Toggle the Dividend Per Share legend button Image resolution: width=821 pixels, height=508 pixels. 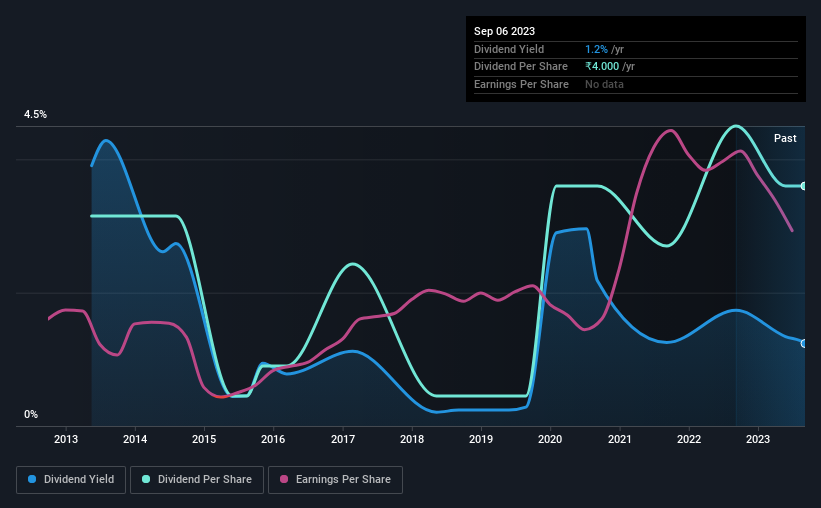pyautogui.click(x=197, y=480)
